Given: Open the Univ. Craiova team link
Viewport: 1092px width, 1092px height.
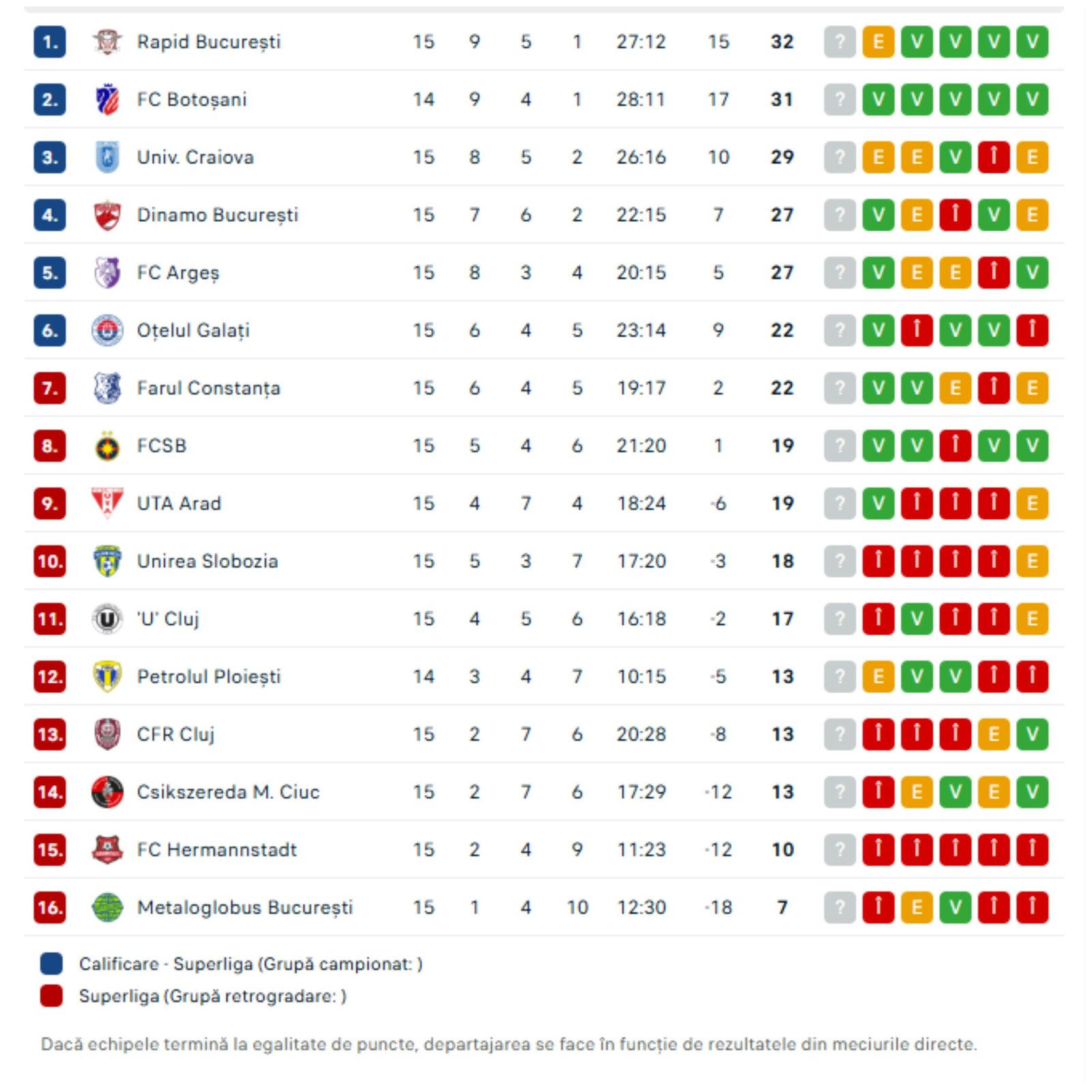Looking at the screenshot, I should (195, 158).
